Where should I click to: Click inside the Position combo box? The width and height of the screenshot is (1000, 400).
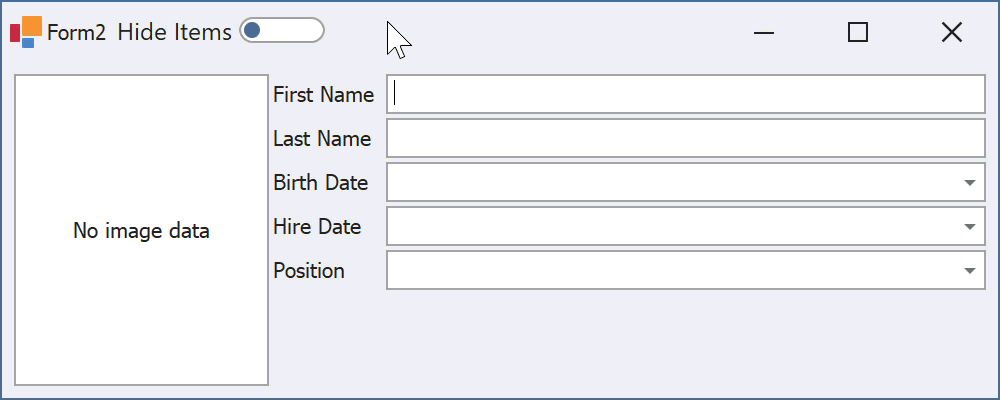pyautogui.click(x=673, y=270)
